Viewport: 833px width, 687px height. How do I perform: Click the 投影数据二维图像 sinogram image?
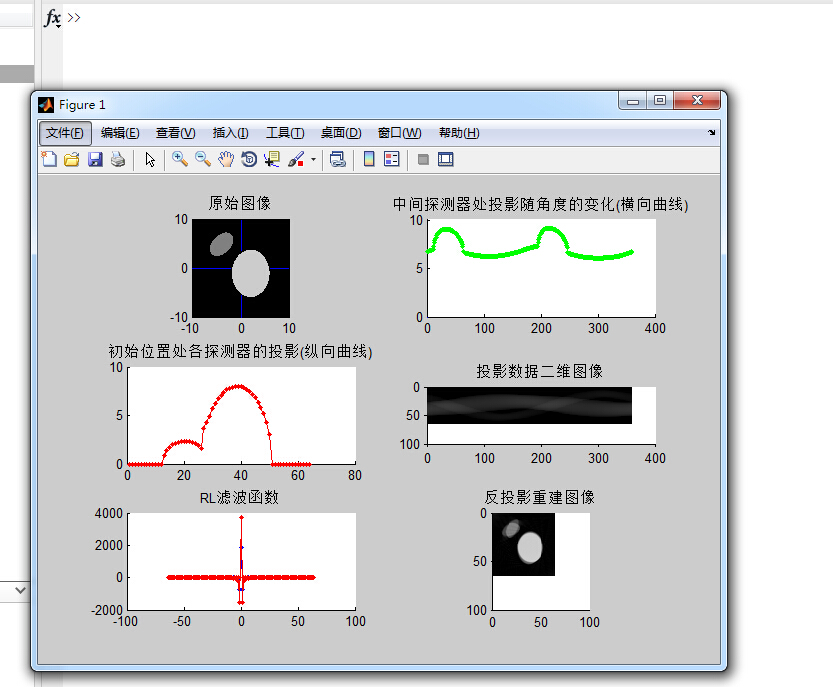point(530,405)
